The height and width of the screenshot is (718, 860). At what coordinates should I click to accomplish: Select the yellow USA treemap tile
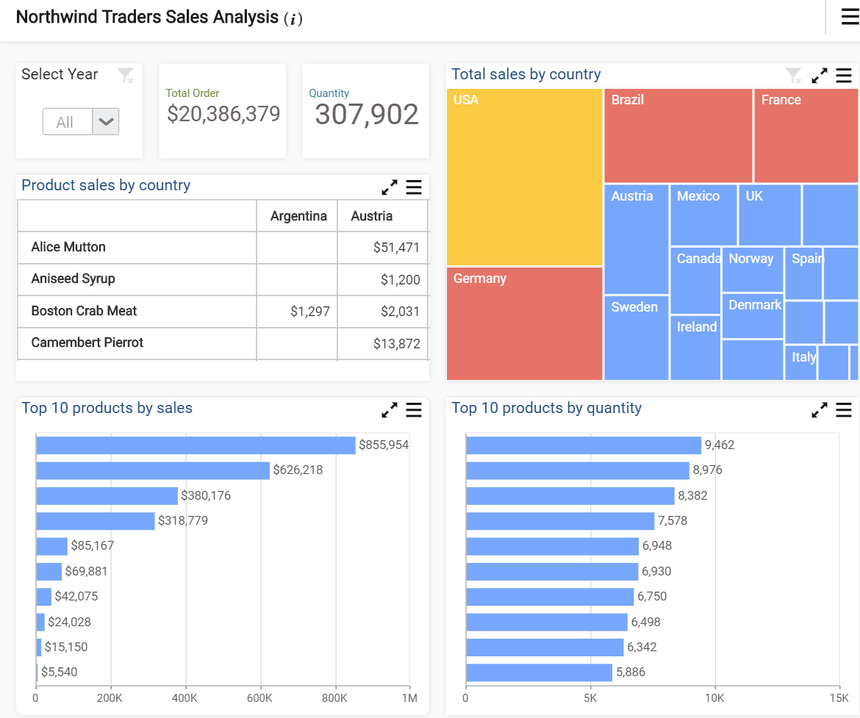[x=524, y=177]
